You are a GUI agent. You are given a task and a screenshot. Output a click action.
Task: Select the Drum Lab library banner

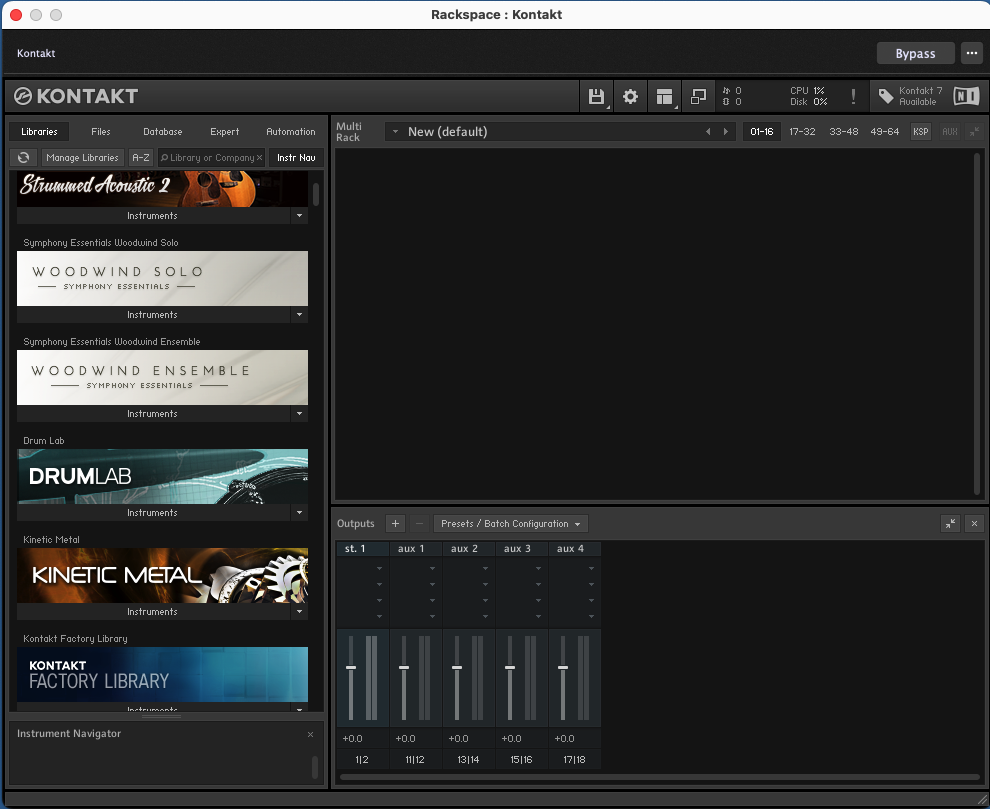[x=162, y=476]
